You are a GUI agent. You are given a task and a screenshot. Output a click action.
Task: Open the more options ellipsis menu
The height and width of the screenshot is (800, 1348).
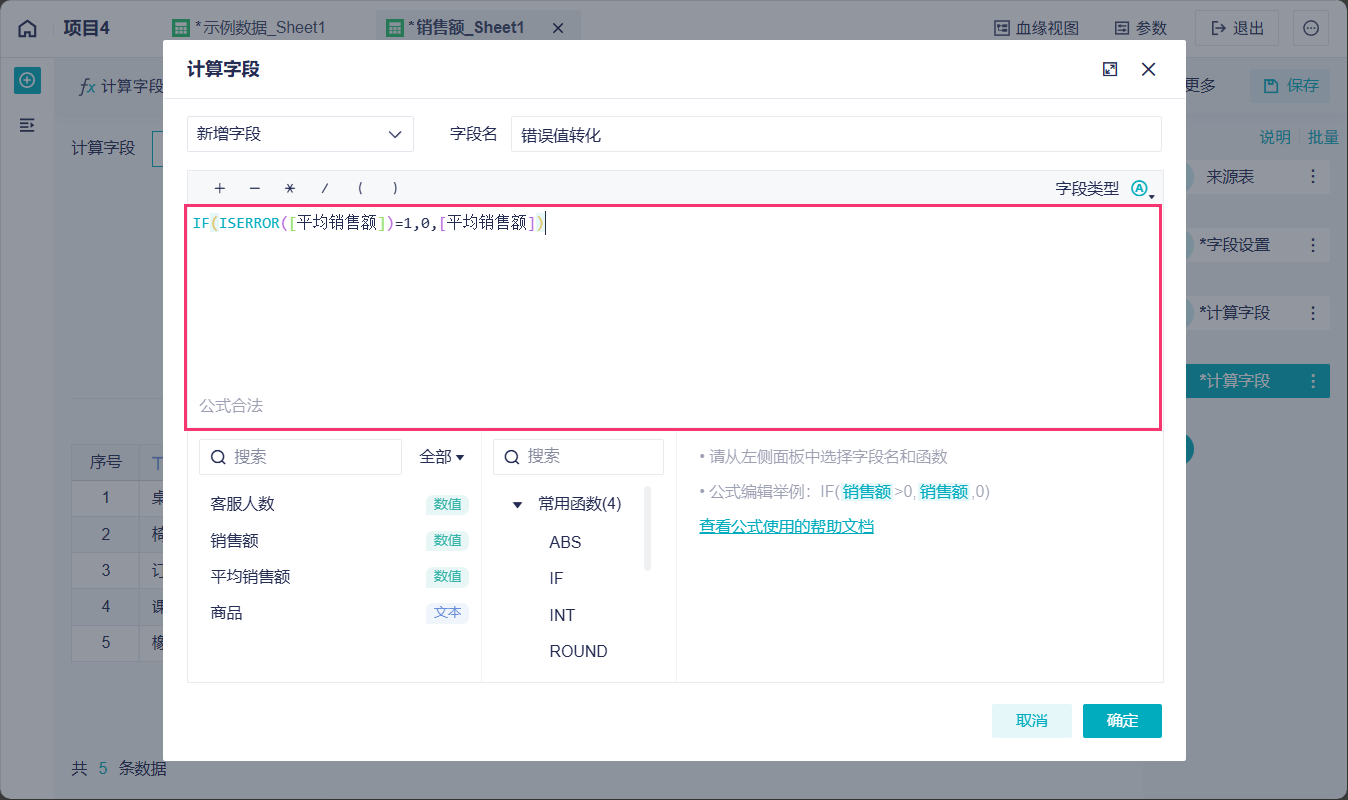[x=1311, y=28]
